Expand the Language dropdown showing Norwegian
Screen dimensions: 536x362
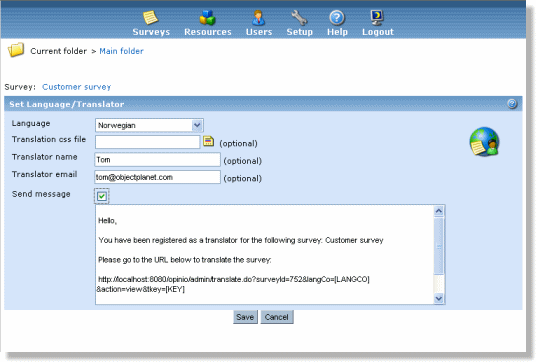tap(149, 125)
